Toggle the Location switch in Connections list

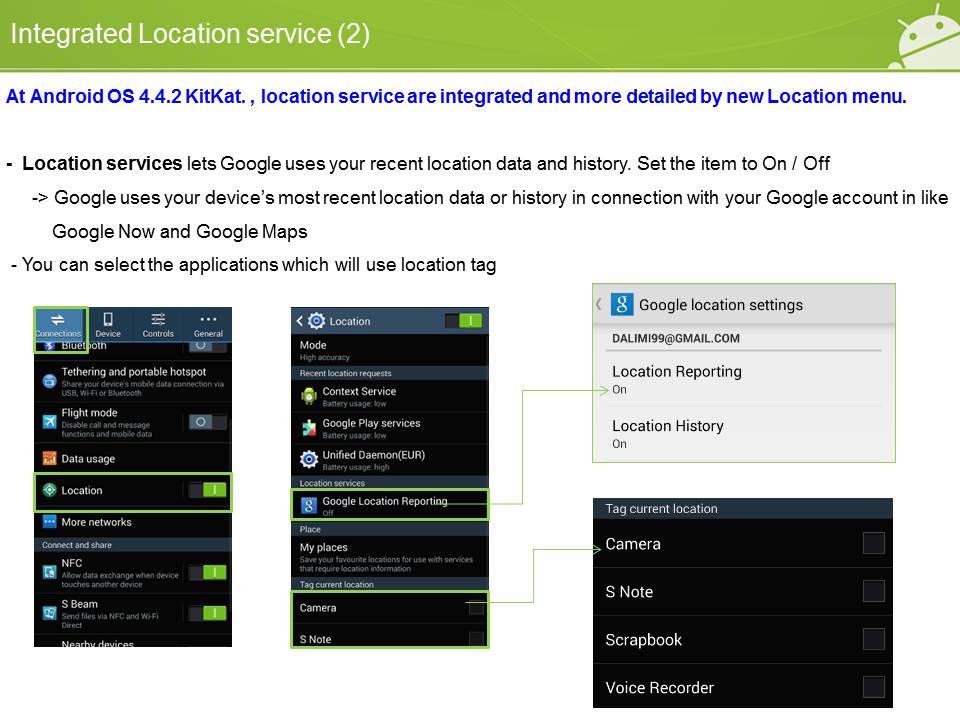tap(208, 490)
